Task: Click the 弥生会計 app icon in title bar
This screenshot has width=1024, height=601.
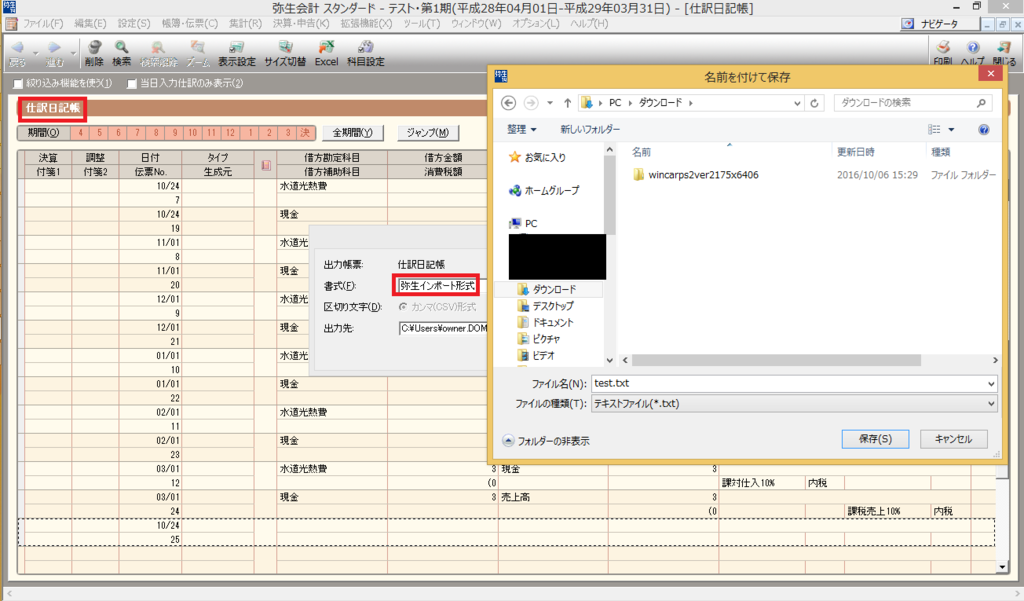Action: coord(9,7)
